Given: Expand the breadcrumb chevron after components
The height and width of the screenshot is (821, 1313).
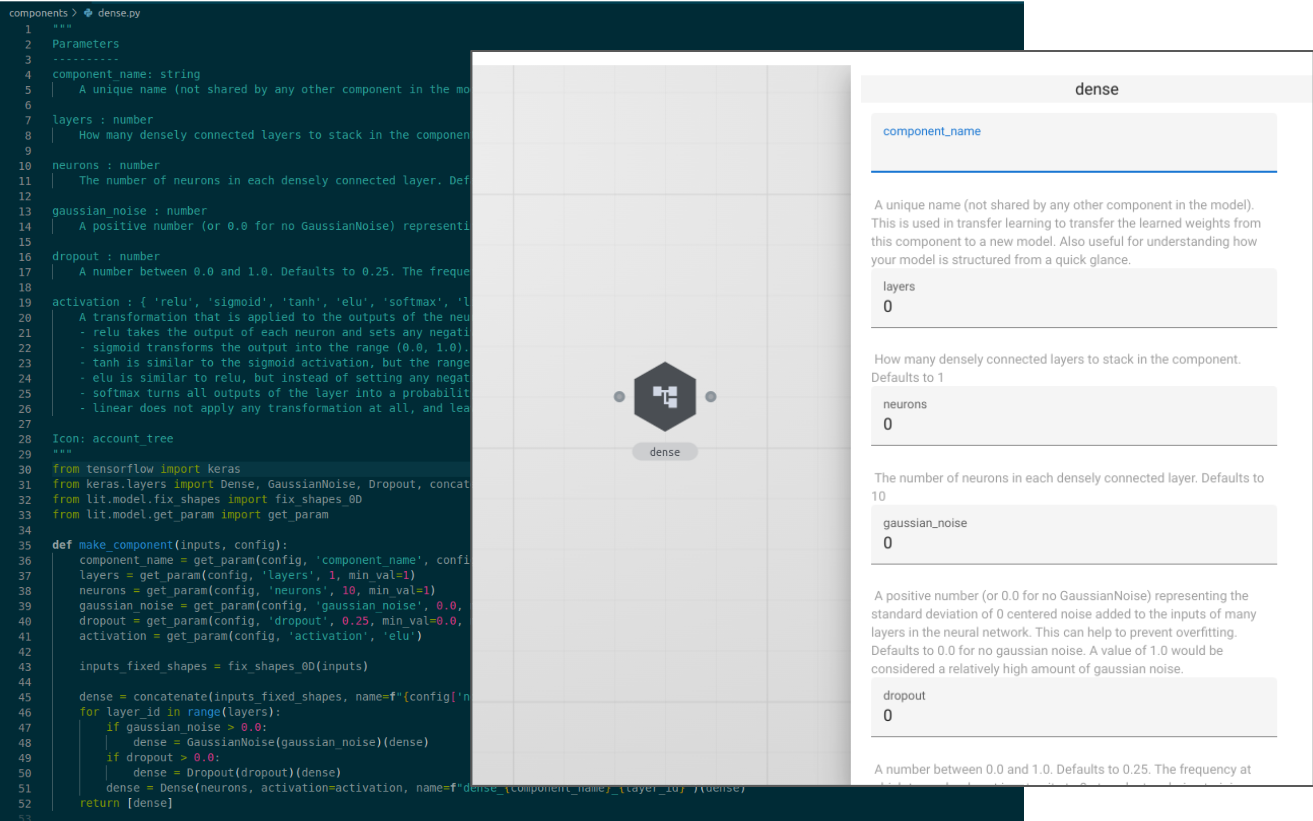Looking at the screenshot, I should (75, 12).
